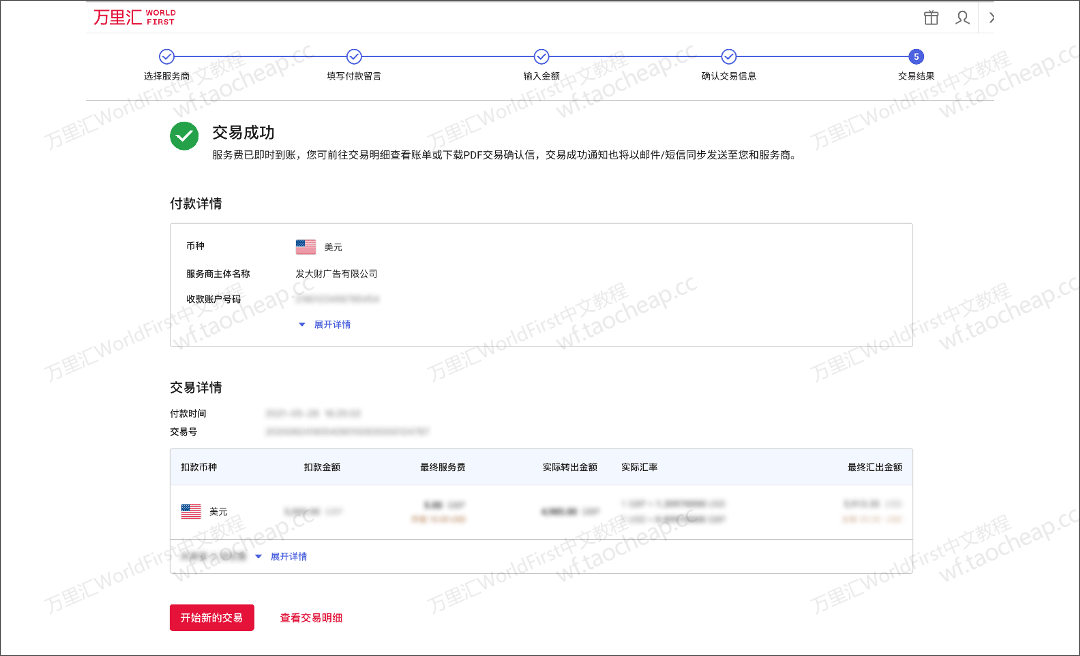1080x656 pixels.
Task: Click the 最终汇出金额 column header
Action: tap(874, 467)
